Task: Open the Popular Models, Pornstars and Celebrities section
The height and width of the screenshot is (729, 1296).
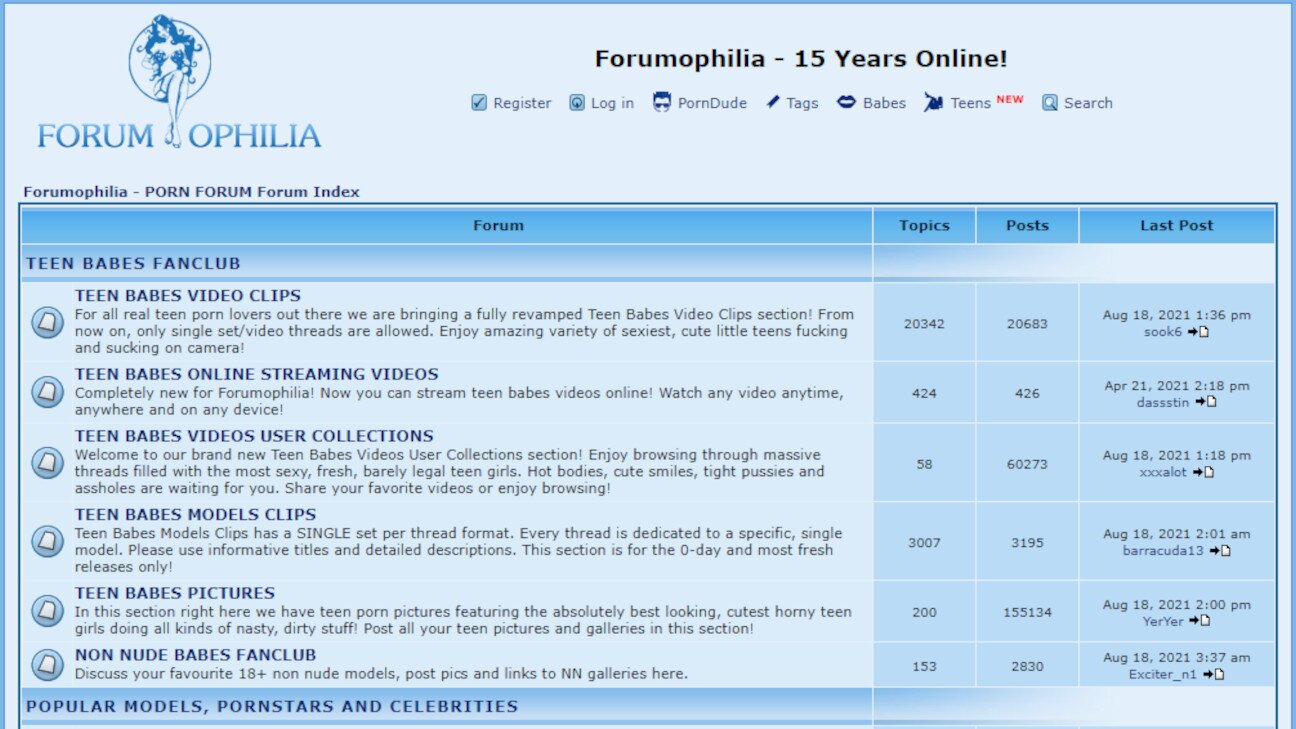Action: (272, 706)
